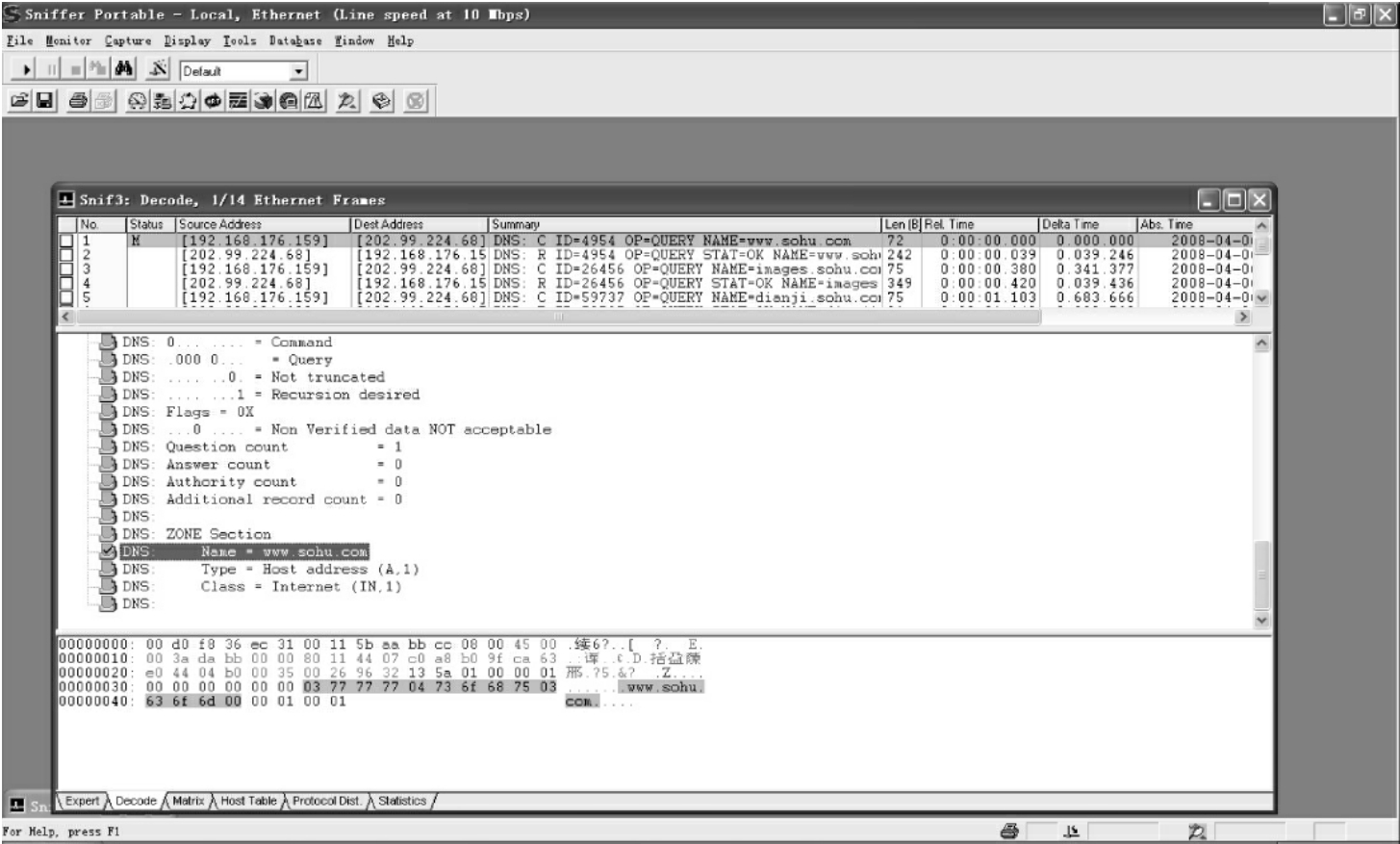Switch to the Decode tab
The image size is (1400, 844).
pos(136,801)
